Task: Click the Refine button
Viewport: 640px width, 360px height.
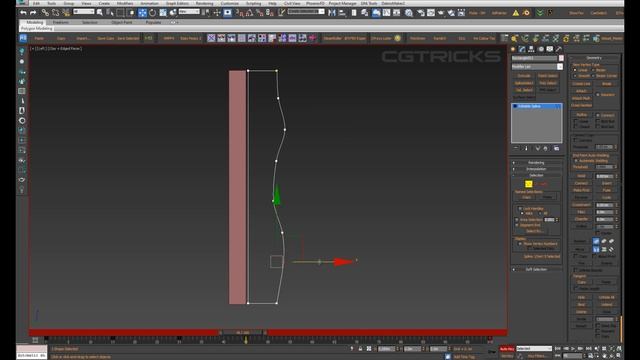Action: 582,115
